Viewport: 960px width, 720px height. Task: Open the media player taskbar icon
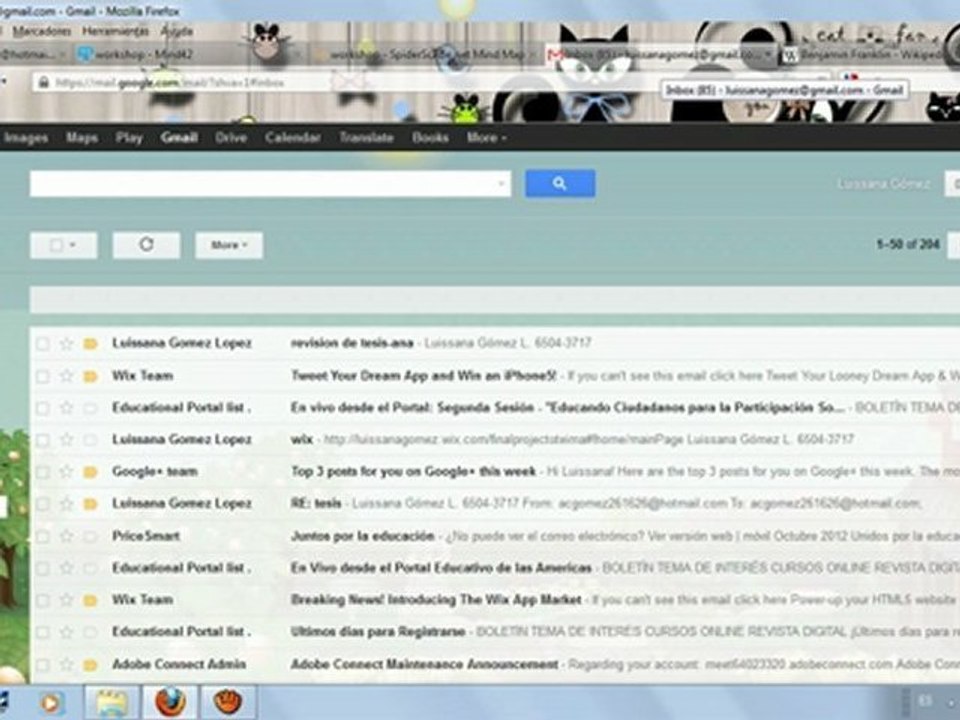[50, 702]
